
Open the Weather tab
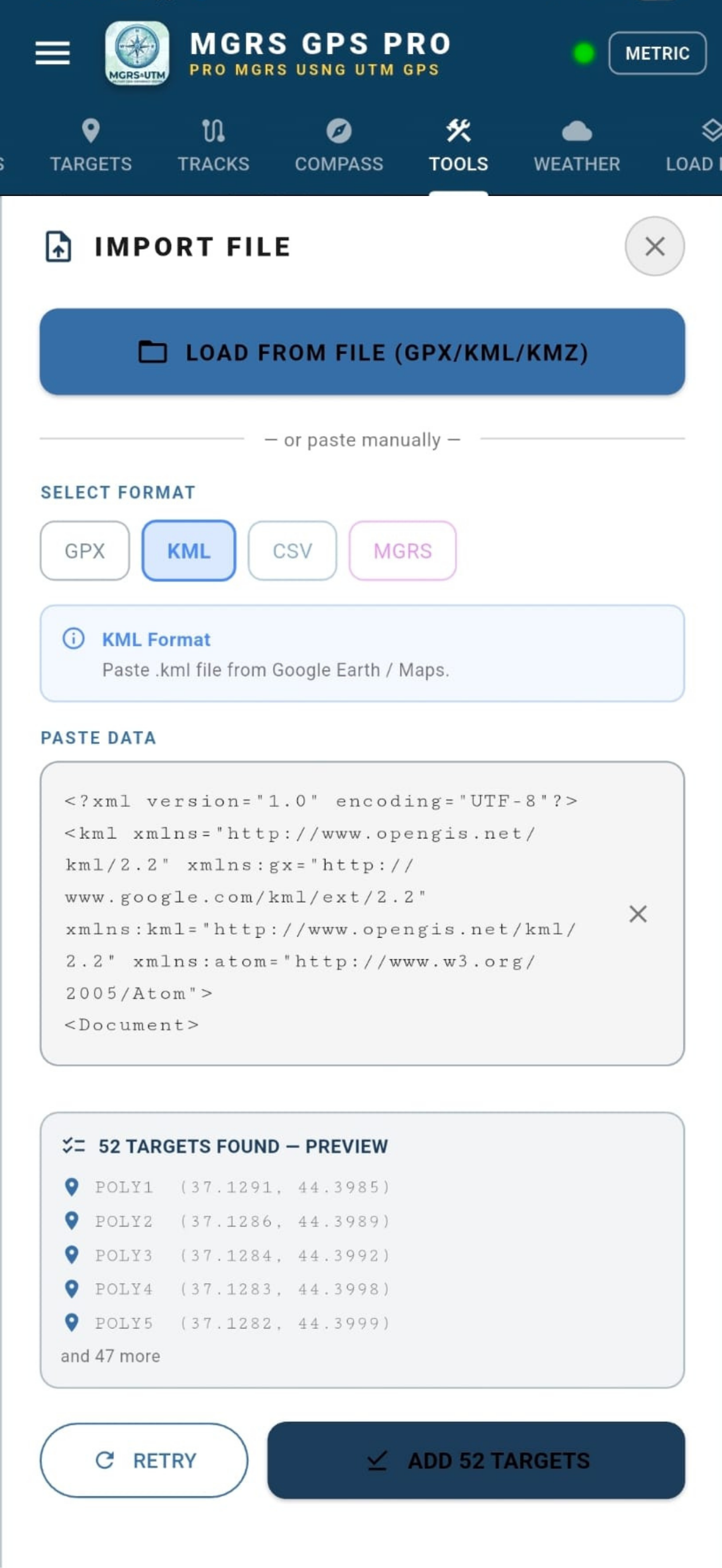click(576, 147)
